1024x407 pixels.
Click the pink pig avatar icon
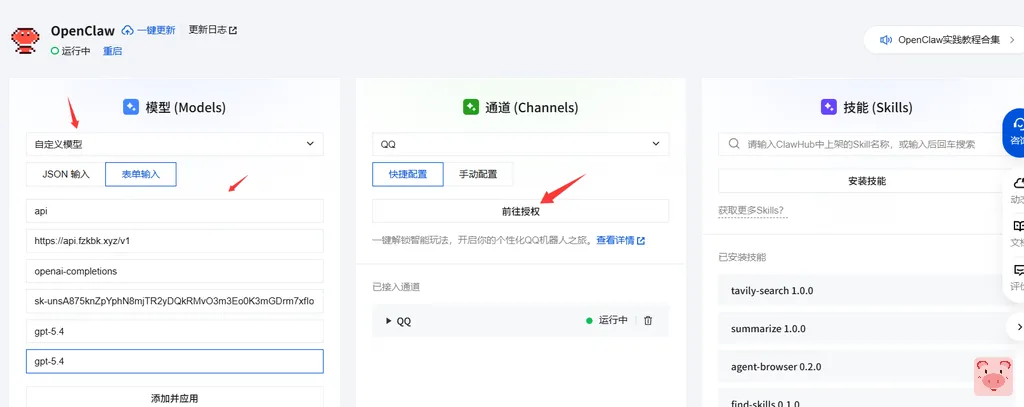coord(993,376)
